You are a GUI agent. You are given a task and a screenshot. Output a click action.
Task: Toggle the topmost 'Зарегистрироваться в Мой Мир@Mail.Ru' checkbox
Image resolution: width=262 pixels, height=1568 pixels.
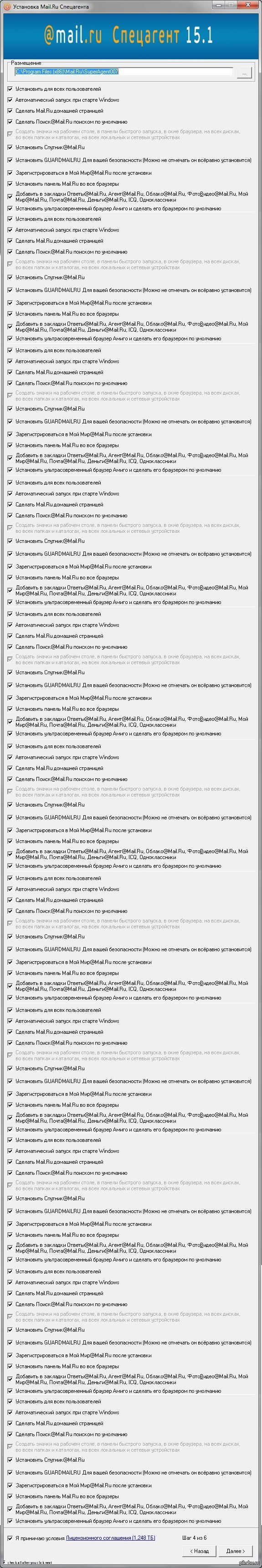[10, 173]
